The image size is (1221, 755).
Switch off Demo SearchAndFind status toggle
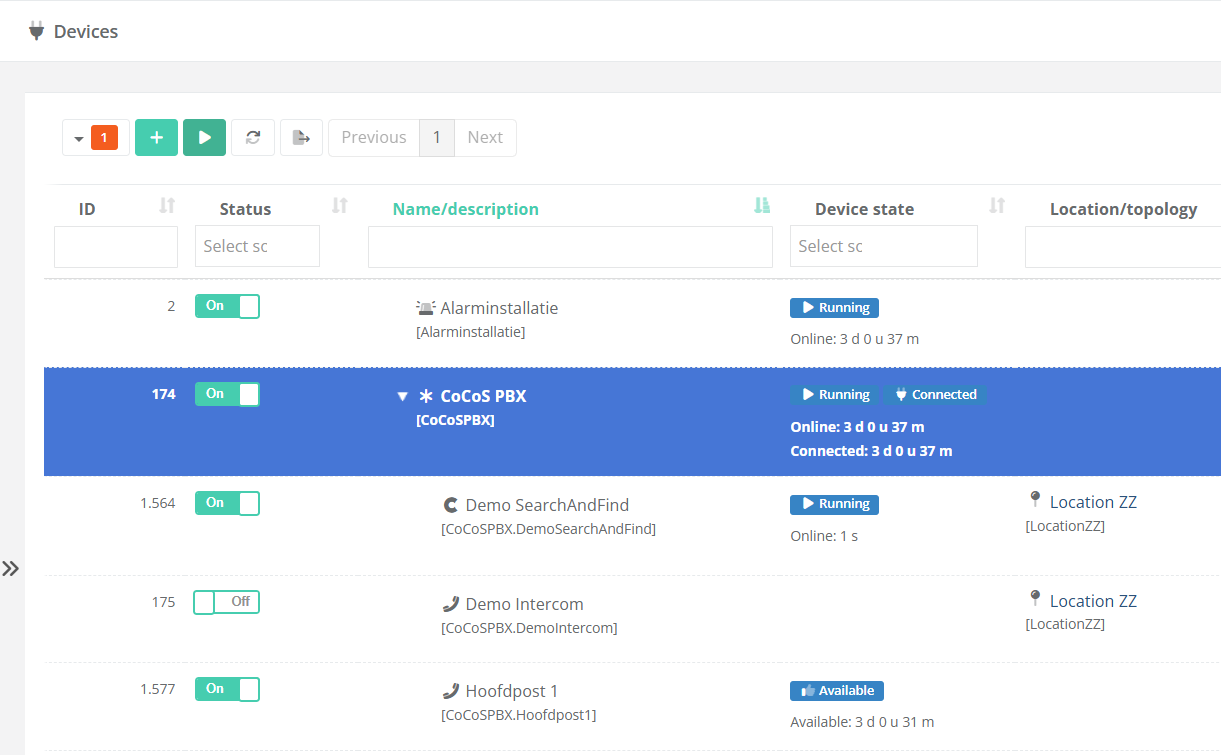pos(227,503)
